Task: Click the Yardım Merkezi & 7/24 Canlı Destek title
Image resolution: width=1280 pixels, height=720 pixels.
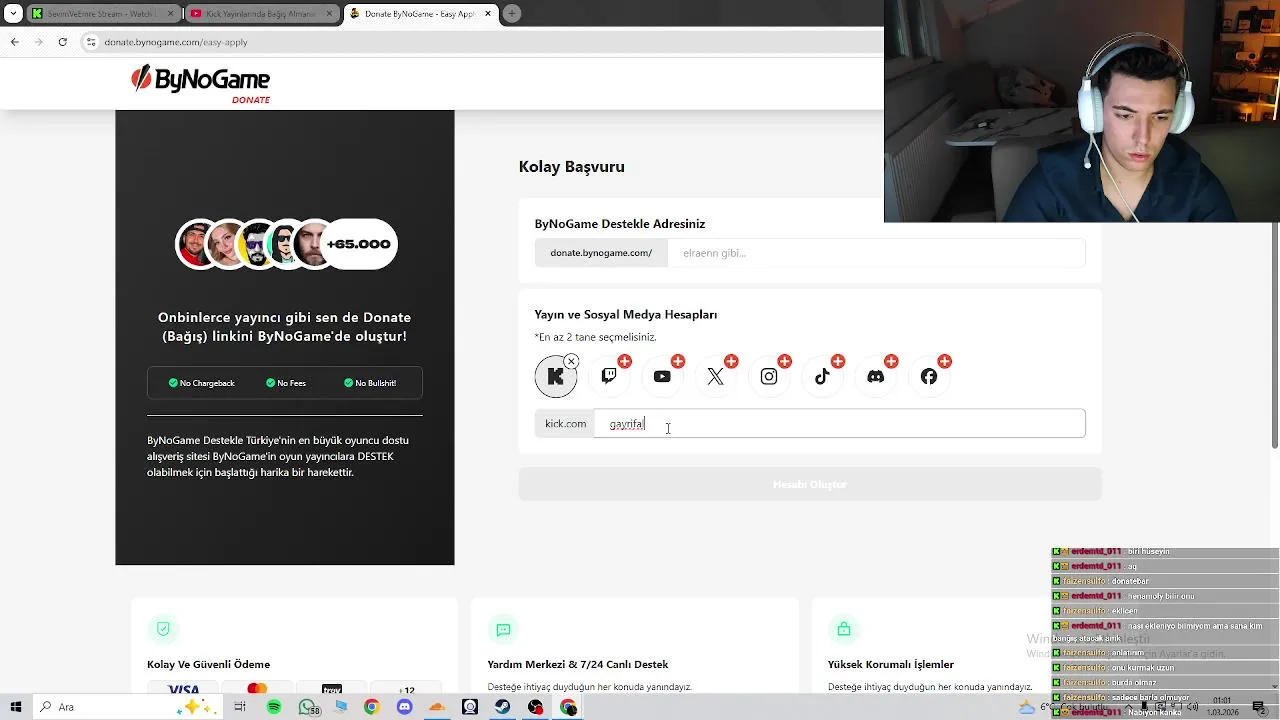Action: [578, 664]
